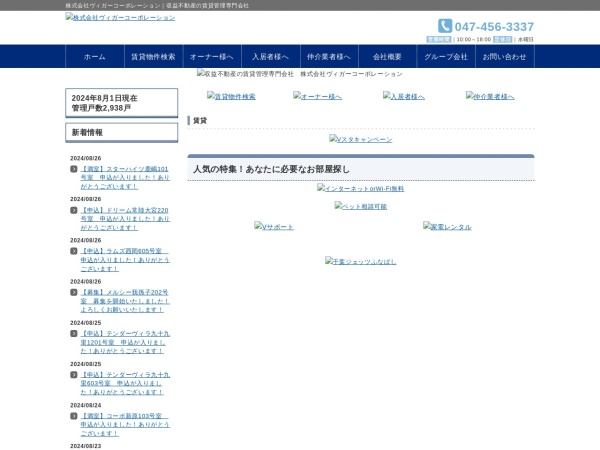Click the 新着情報 sidebar heading

point(122,132)
